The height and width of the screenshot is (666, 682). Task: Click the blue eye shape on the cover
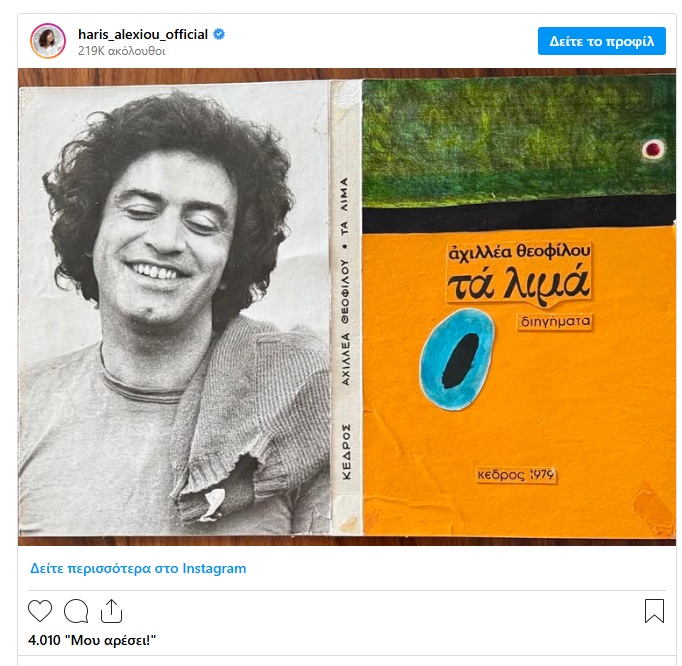457,359
